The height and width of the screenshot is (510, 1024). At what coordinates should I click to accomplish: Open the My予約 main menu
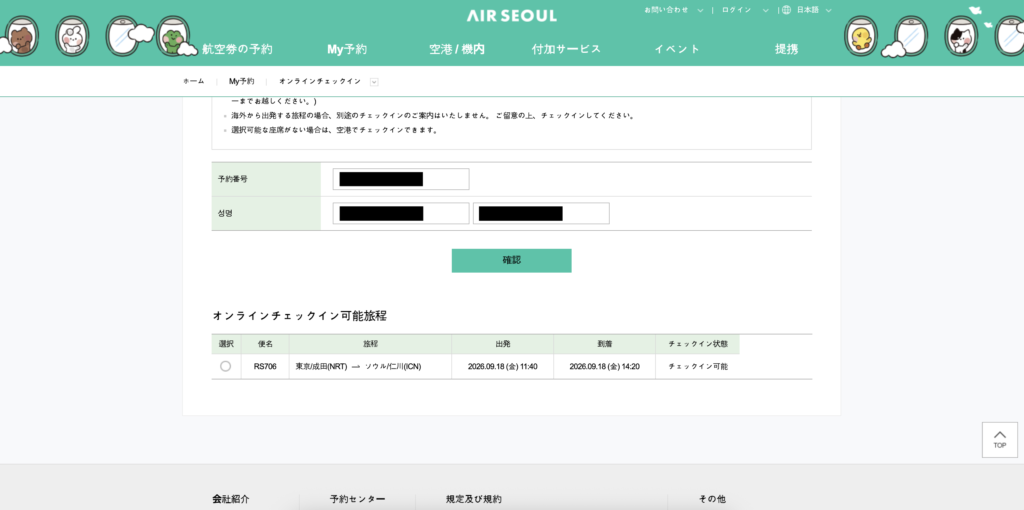point(347,49)
